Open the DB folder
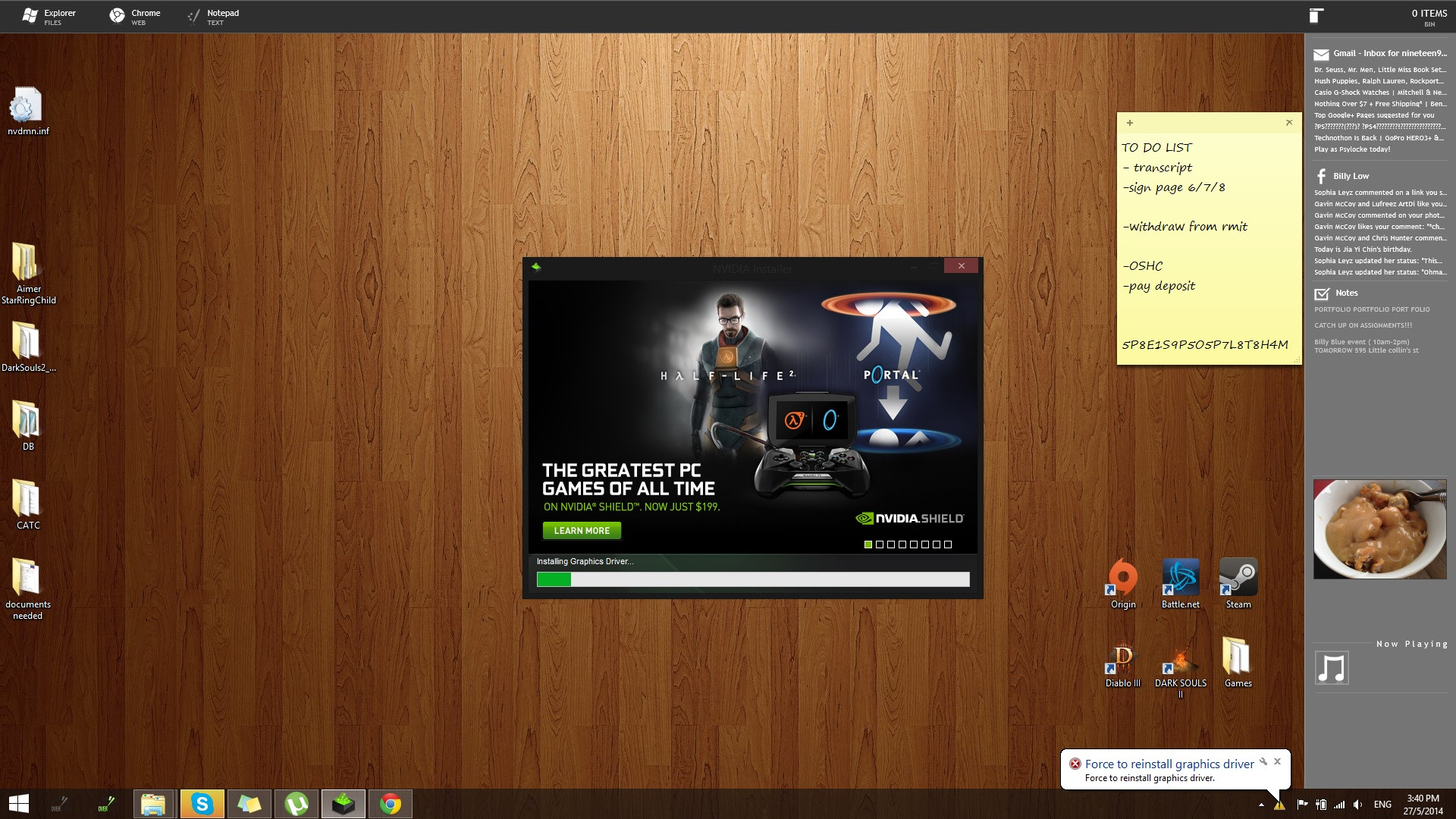This screenshot has height=819, width=1456. click(28, 425)
